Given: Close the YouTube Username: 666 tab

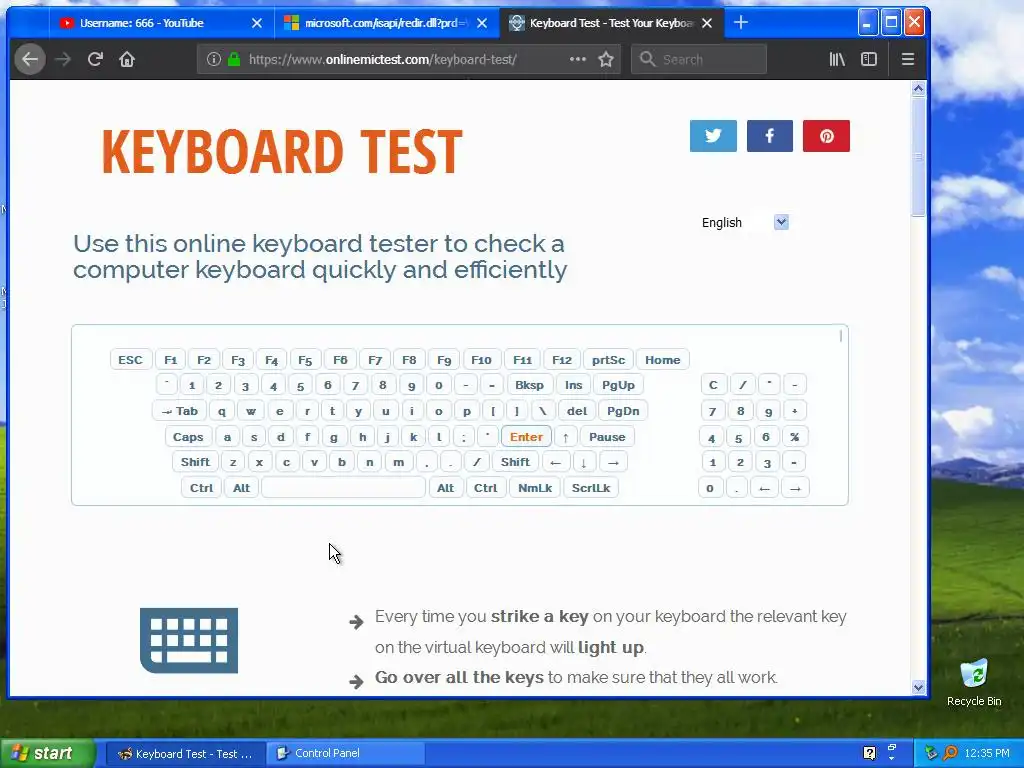Looking at the screenshot, I should [x=257, y=23].
